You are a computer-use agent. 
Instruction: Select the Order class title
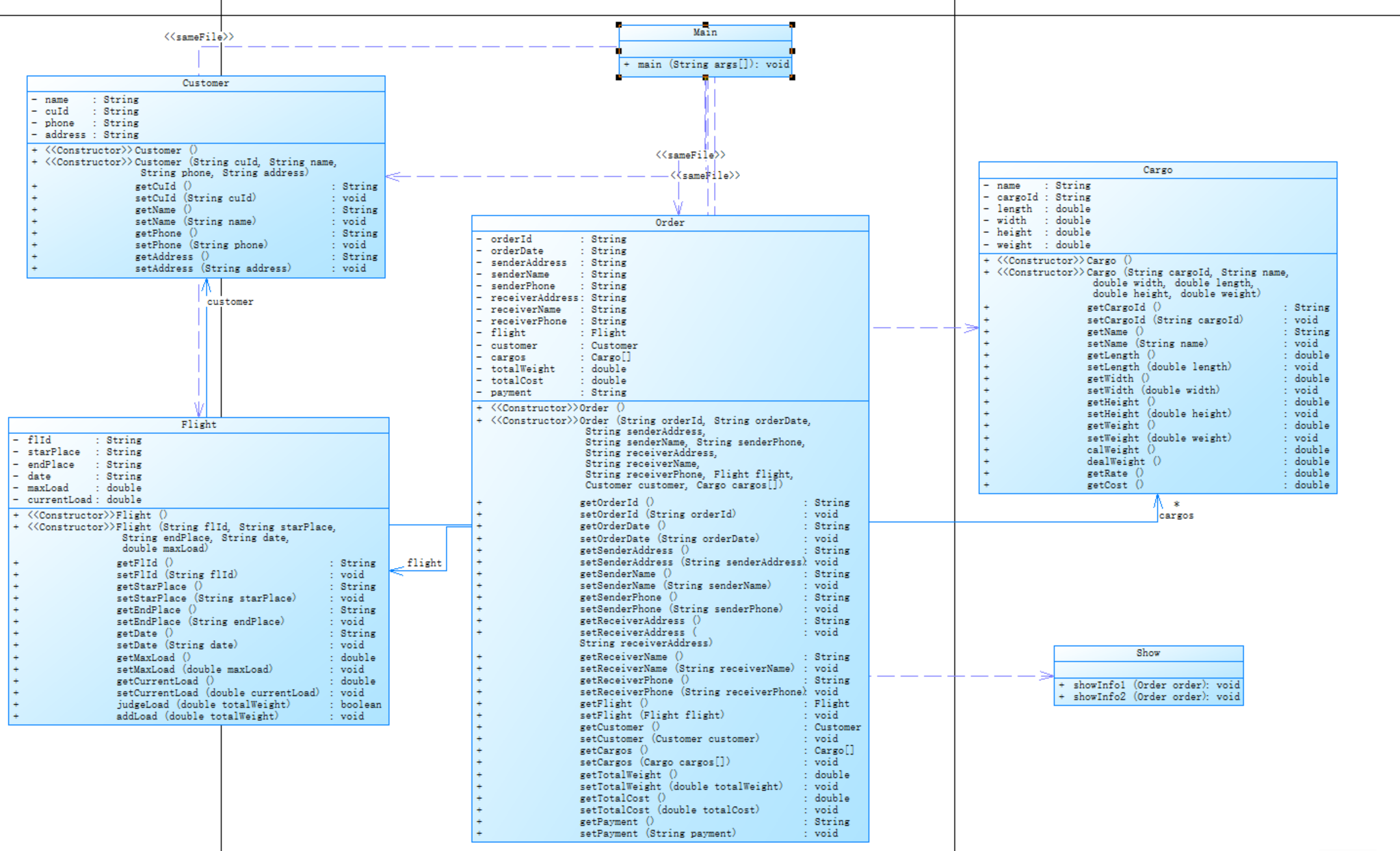670,223
